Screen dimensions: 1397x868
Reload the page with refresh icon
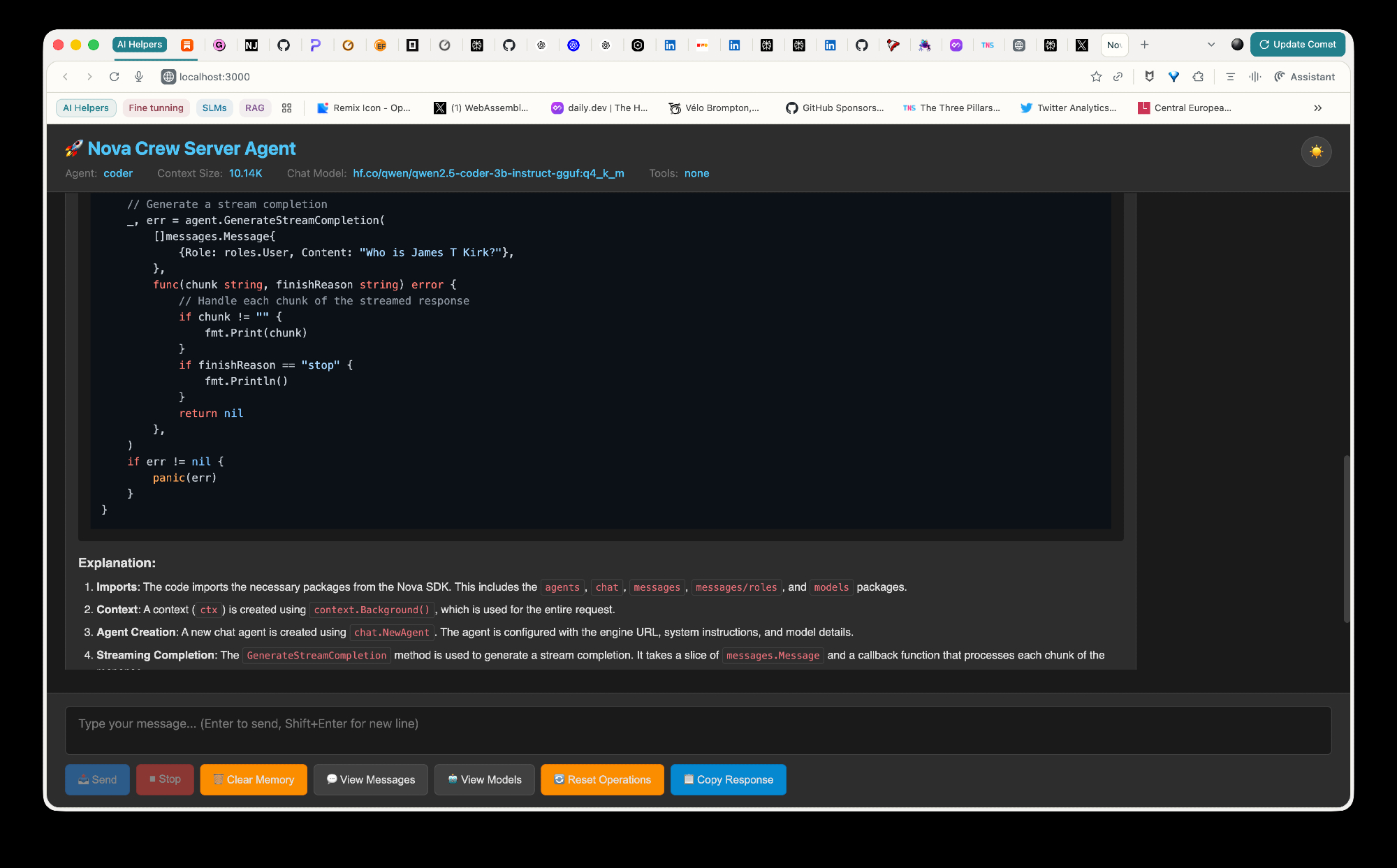(x=115, y=77)
